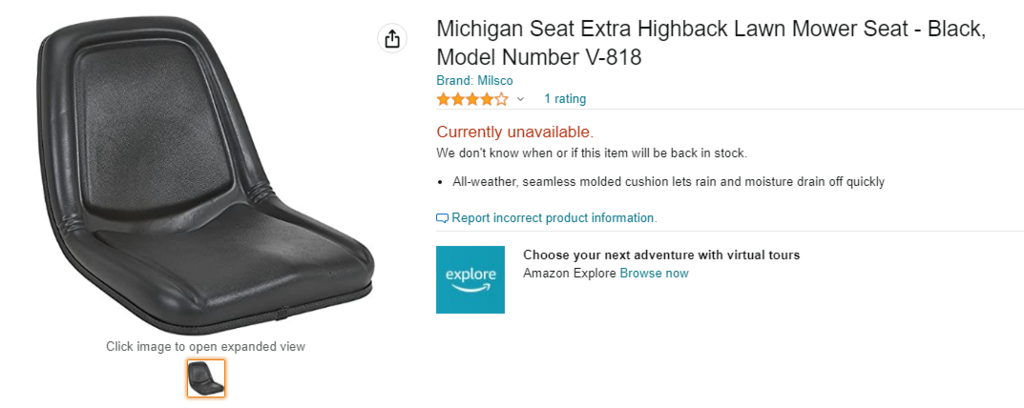Click the red "Currently unavailable." text
Image resolution: width=1024 pixels, height=408 pixels.
[515, 131]
